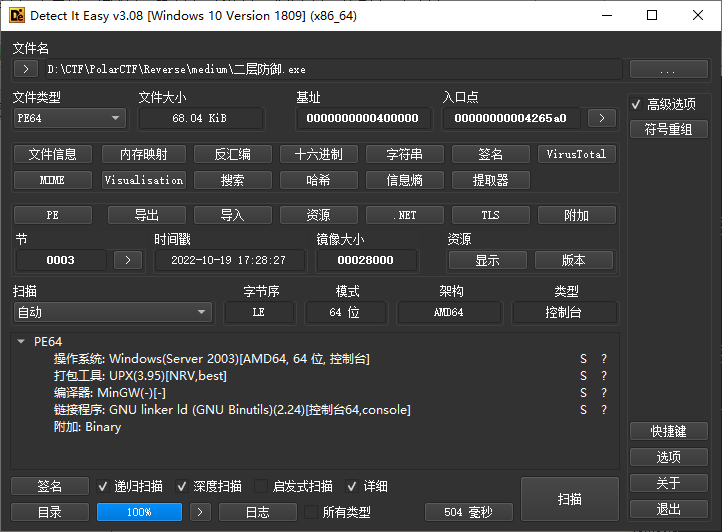Screen dimensions: 722x532
Task: Click the 显示 resource button
Action: (488, 260)
